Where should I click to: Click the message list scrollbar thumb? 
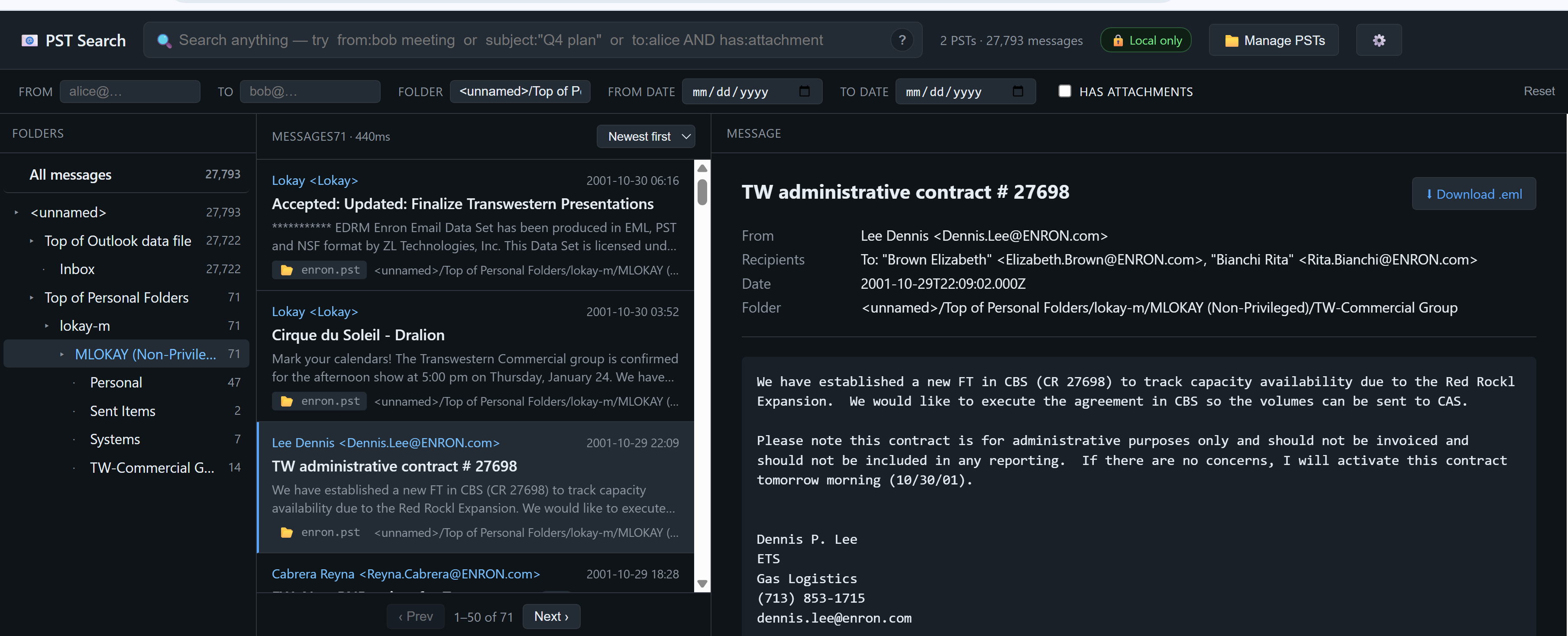pos(702,192)
